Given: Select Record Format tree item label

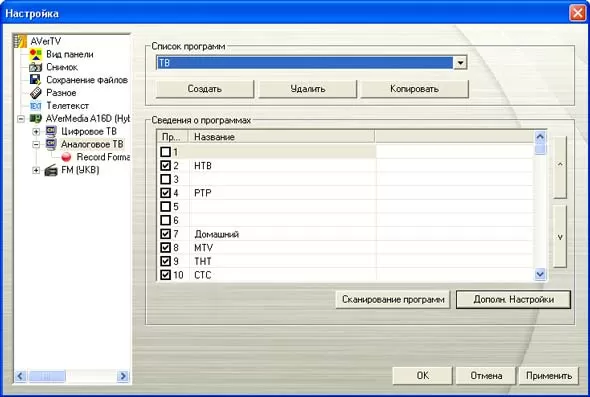Looking at the screenshot, I should click(103, 157).
